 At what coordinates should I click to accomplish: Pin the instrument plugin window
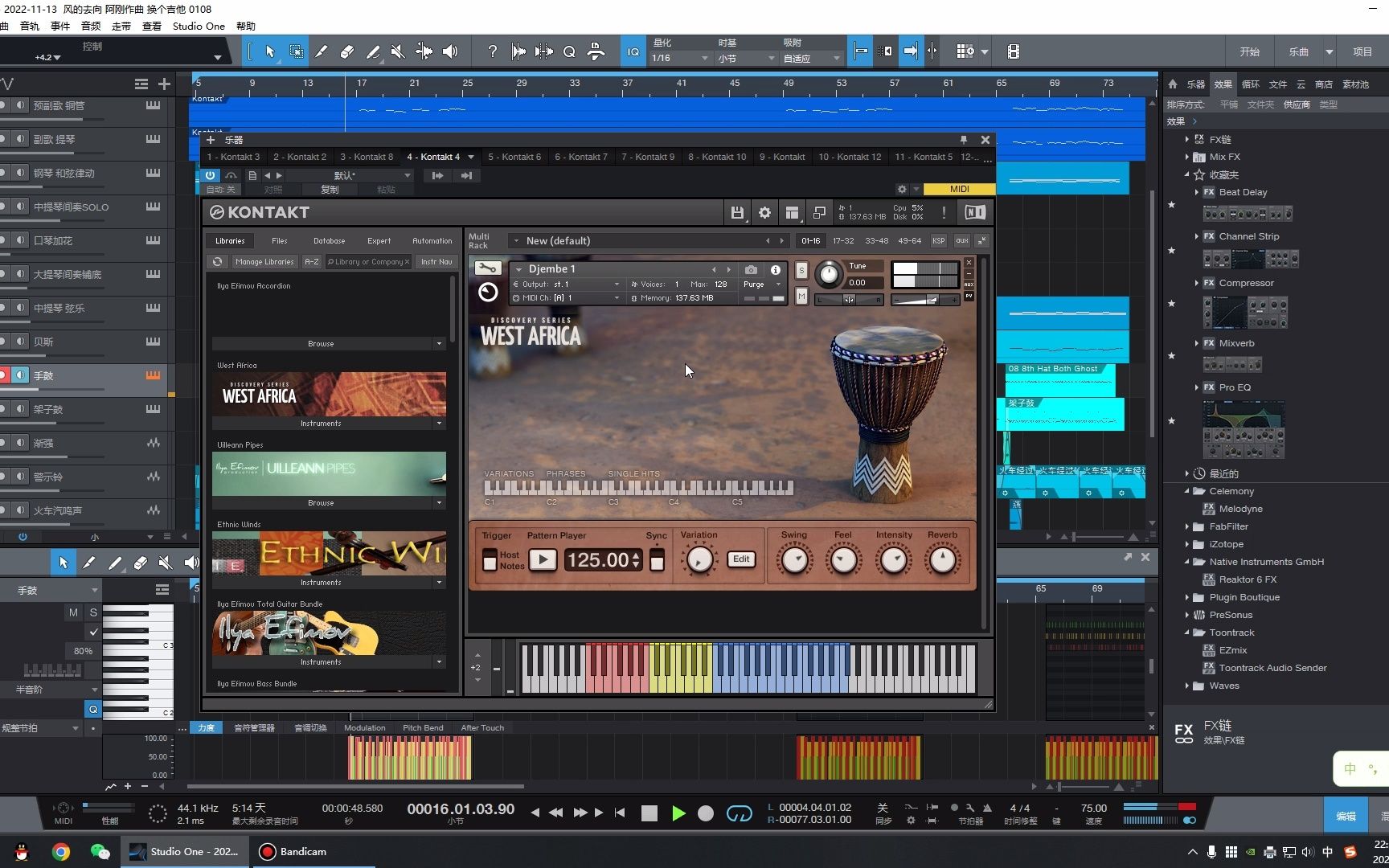(964, 140)
